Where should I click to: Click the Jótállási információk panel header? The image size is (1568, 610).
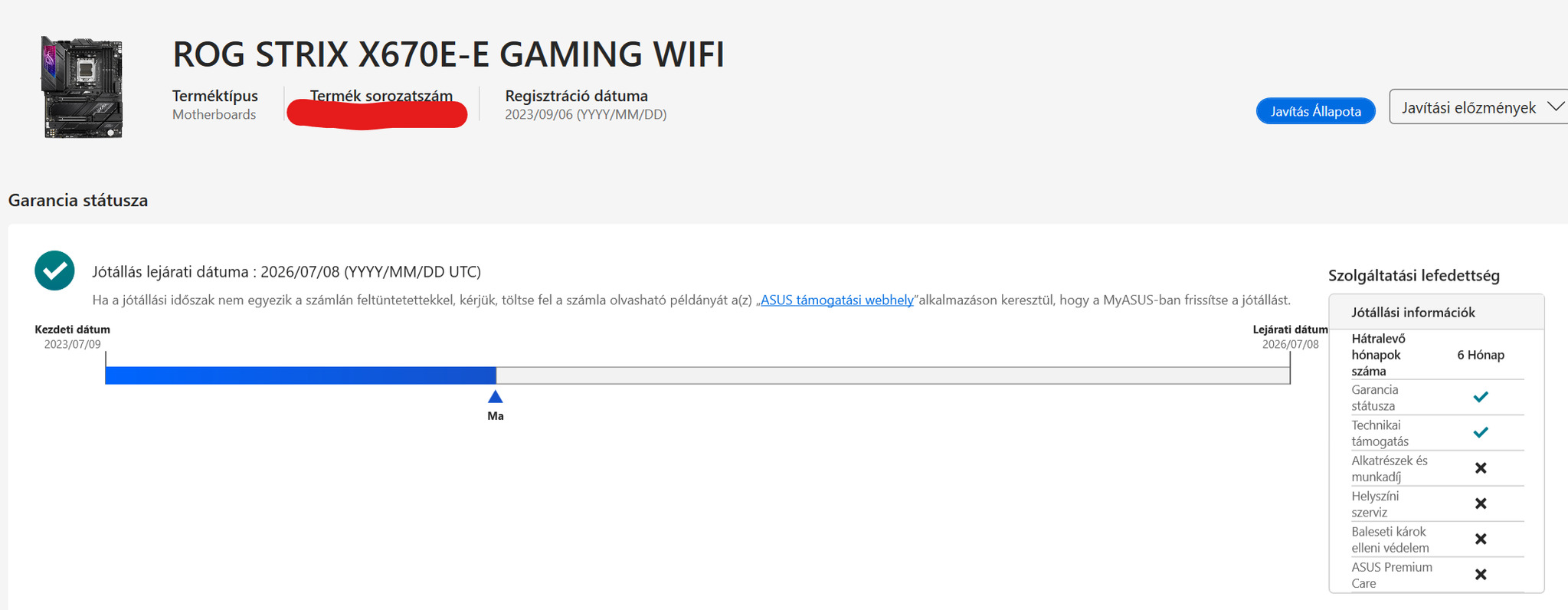pos(1436,312)
